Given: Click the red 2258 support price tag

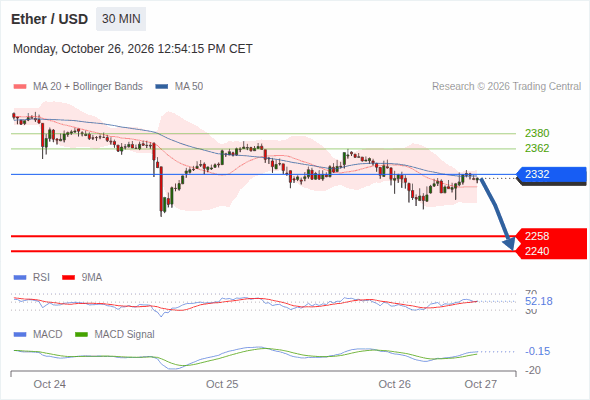Looking at the screenshot, I should click(552, 236).
